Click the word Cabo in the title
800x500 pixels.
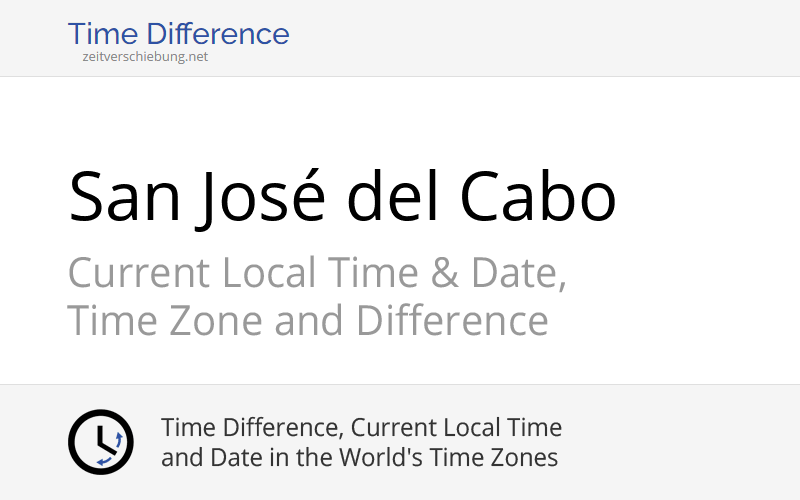[x=538, y=197]
